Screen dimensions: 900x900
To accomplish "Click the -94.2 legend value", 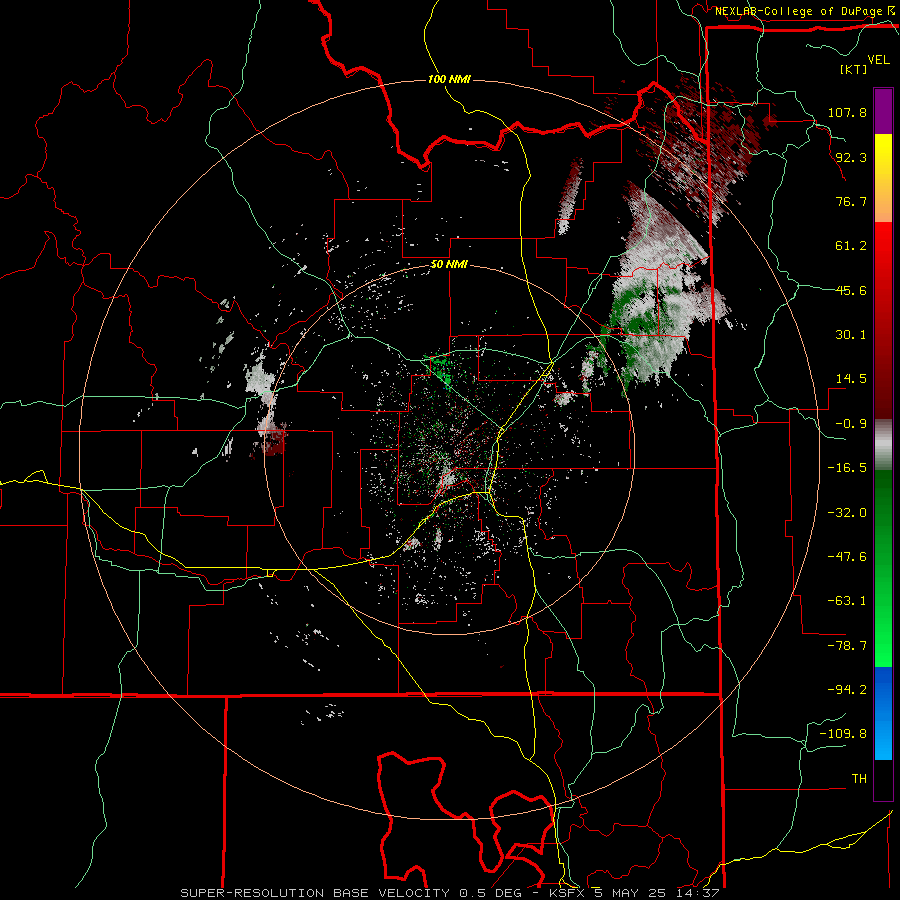I will point(847,690).
